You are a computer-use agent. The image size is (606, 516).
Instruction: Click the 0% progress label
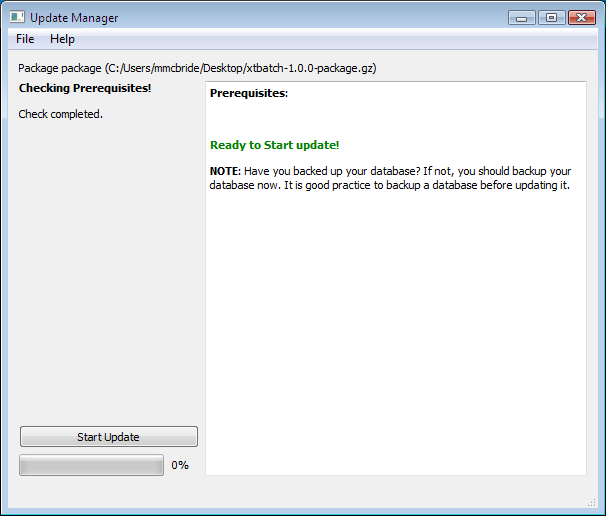[180, 465]
